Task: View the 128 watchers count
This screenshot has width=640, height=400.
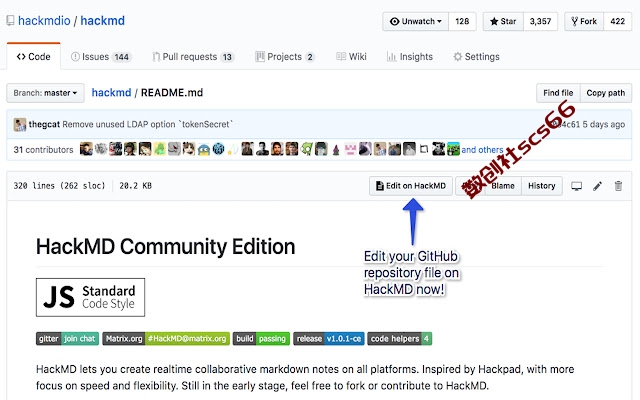Action: coord(462,21)
